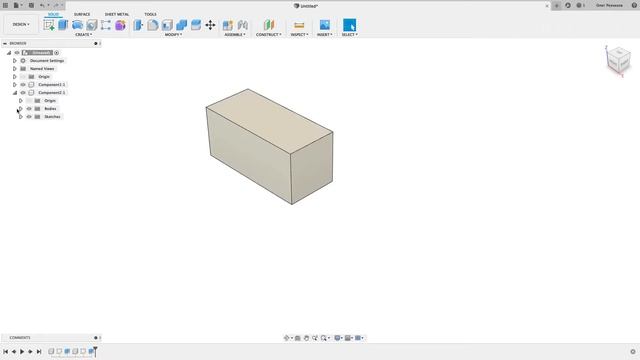Viewport: 640px width, 360px height.
Task: Open Display Settings in navigation bar
Action: 338,338
